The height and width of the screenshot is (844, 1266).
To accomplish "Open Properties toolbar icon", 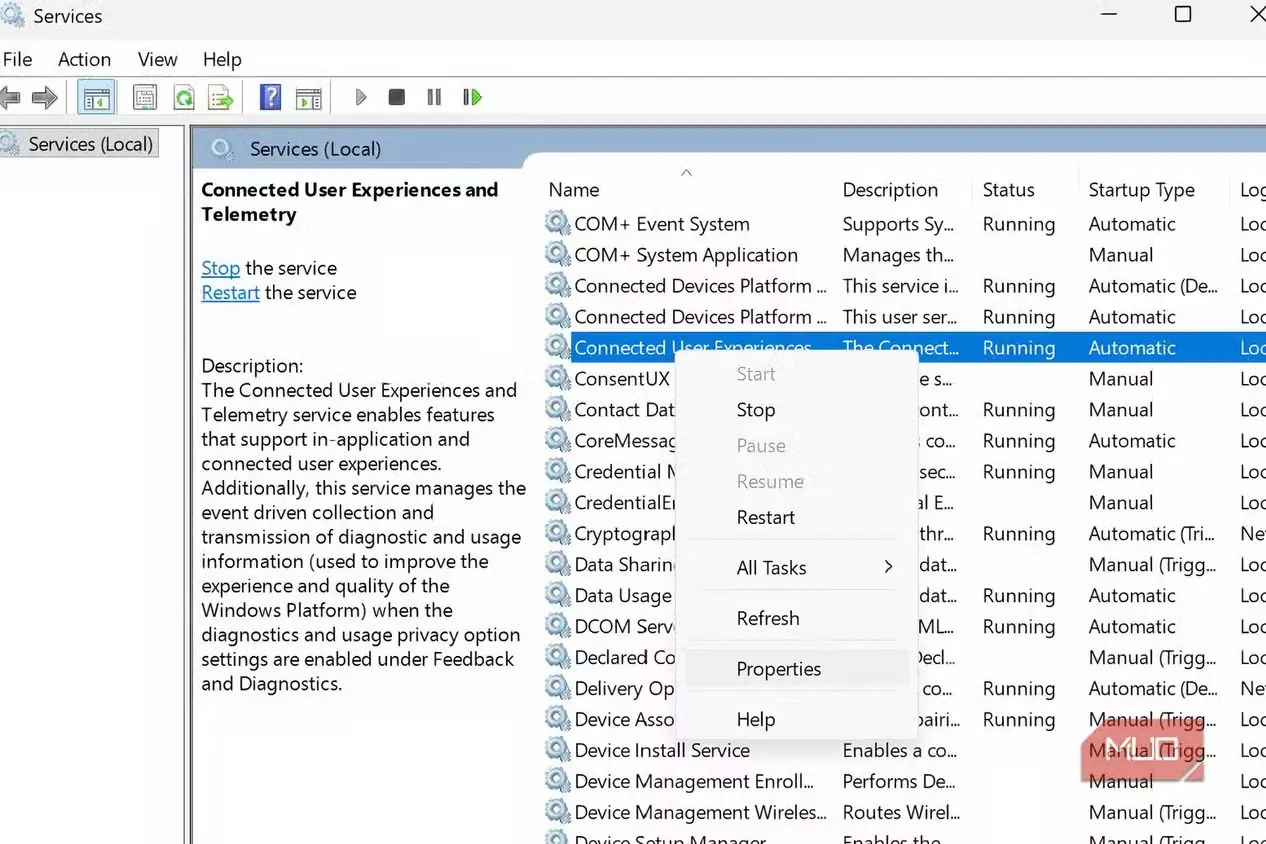I will point(145,97).
